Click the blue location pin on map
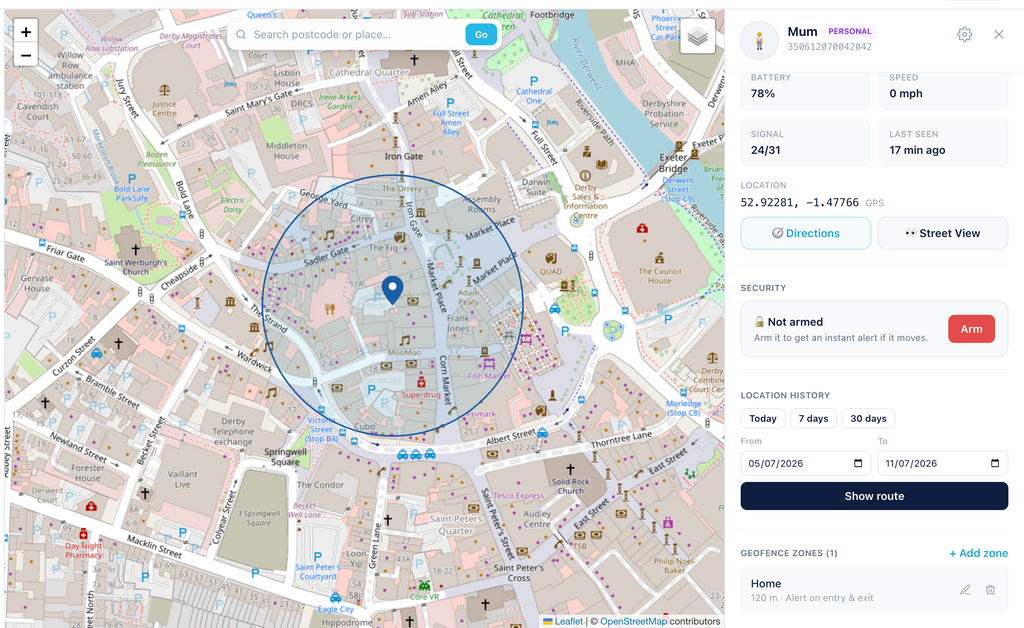This screenshot has height=628, width=1024. pyautogui.click(x=392, y=290)
